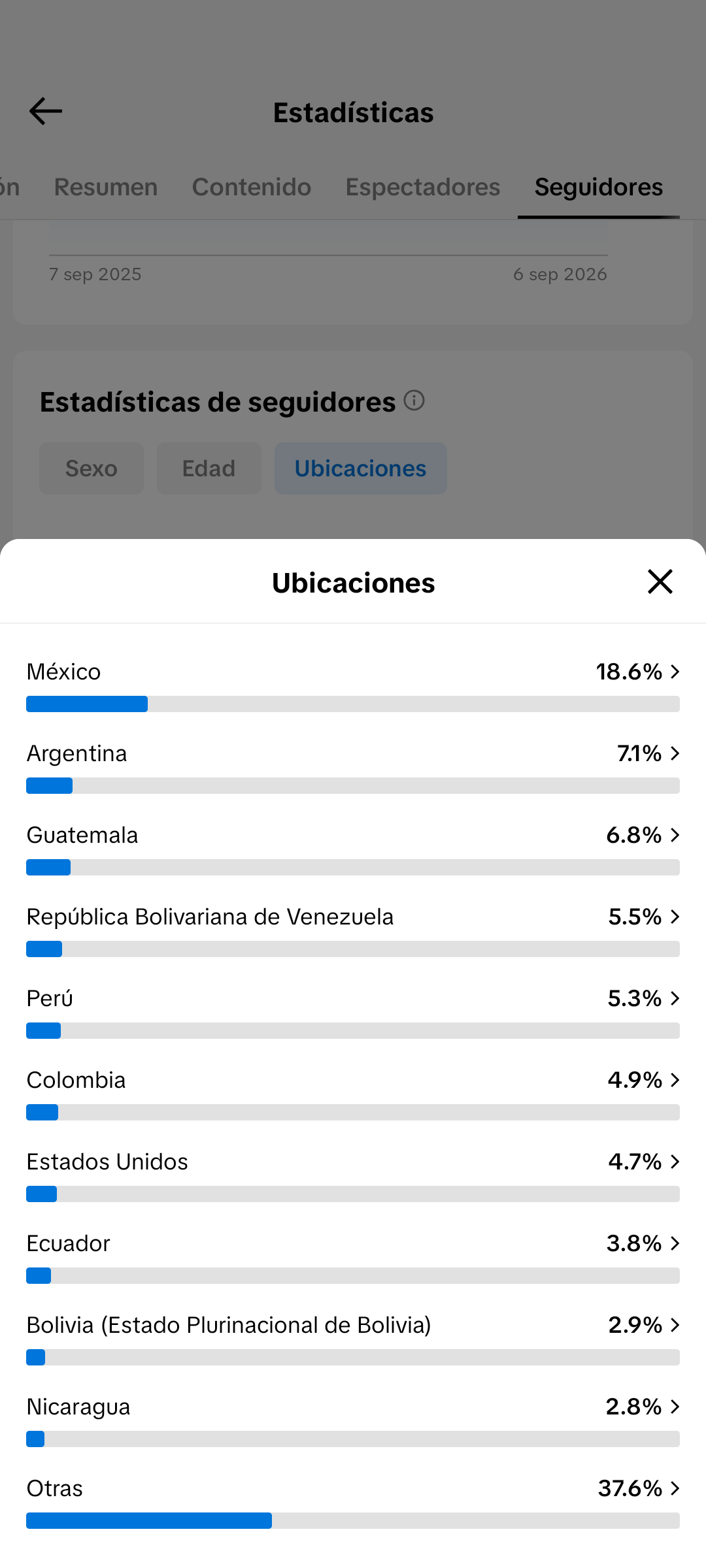Expand Guatemala location details chevron
The image size is (706, 1568).
675,835
